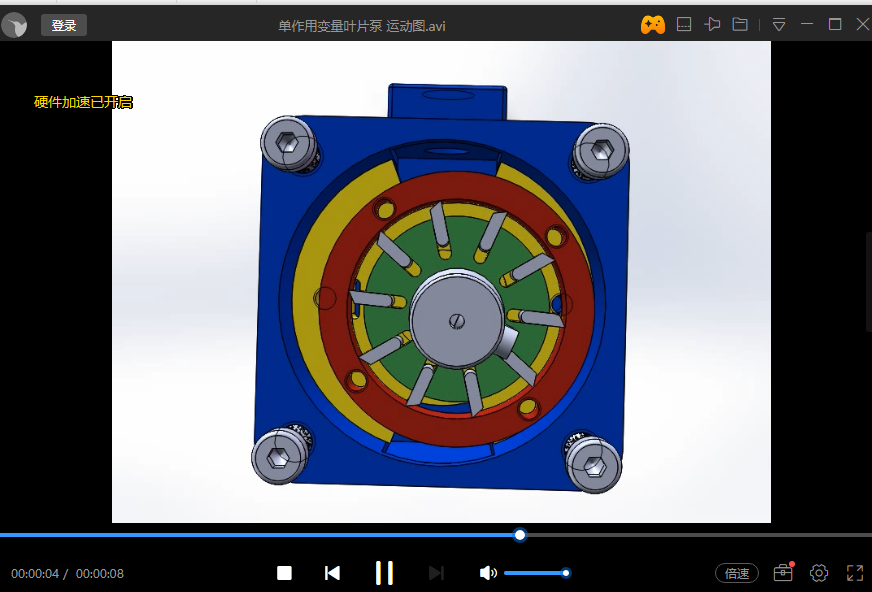Skip to next video
The height and width of the screenshot is (592, 872).
(x=437, y=573)
